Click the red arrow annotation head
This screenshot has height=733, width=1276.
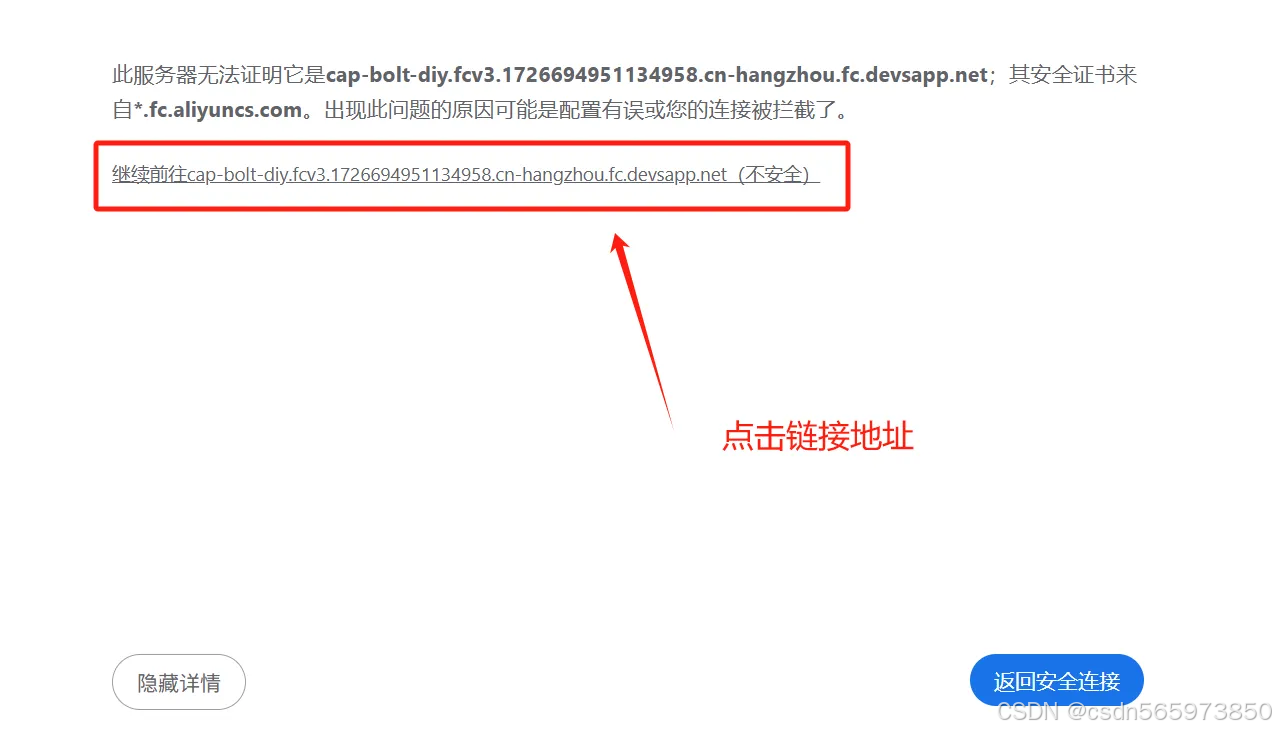(x=620, y=246)
